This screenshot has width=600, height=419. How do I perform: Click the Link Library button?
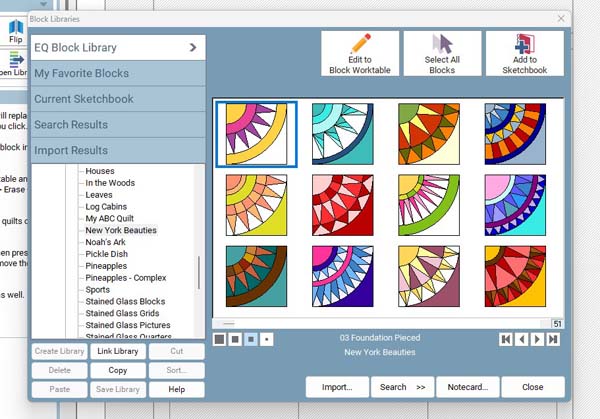[117, 351]
